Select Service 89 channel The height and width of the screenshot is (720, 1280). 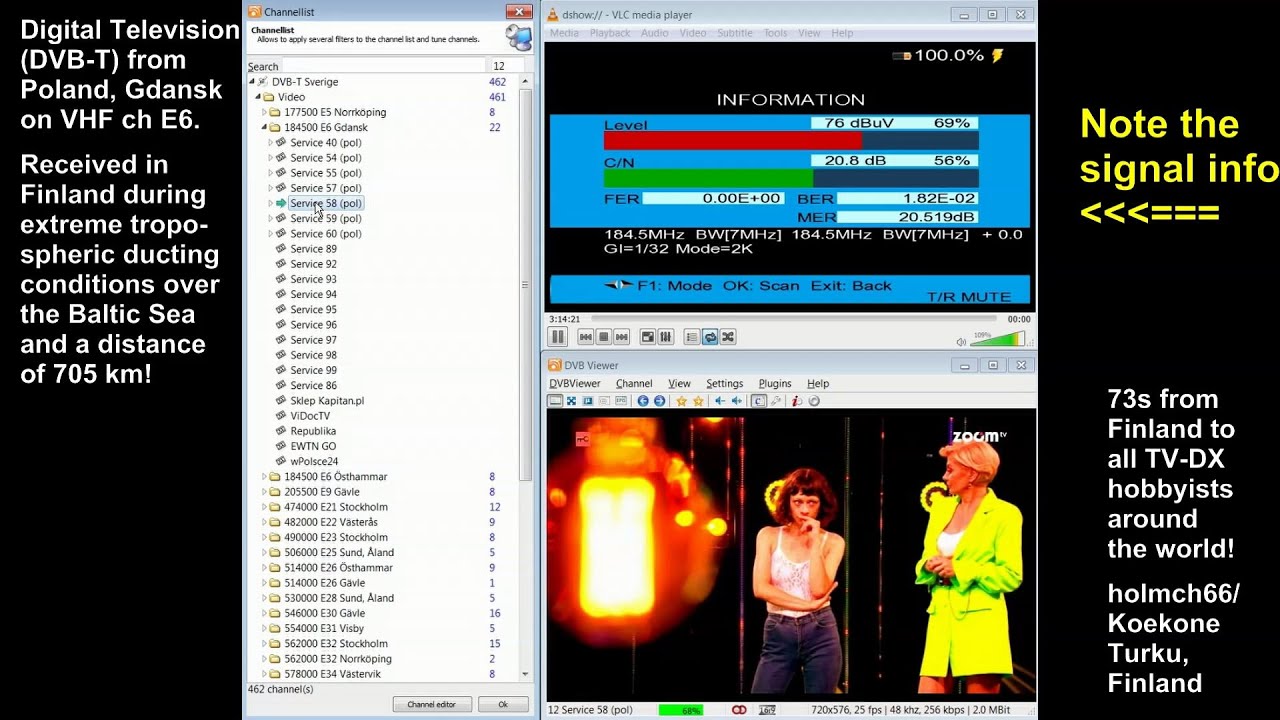pyautogui.click(x=313, y=249)
